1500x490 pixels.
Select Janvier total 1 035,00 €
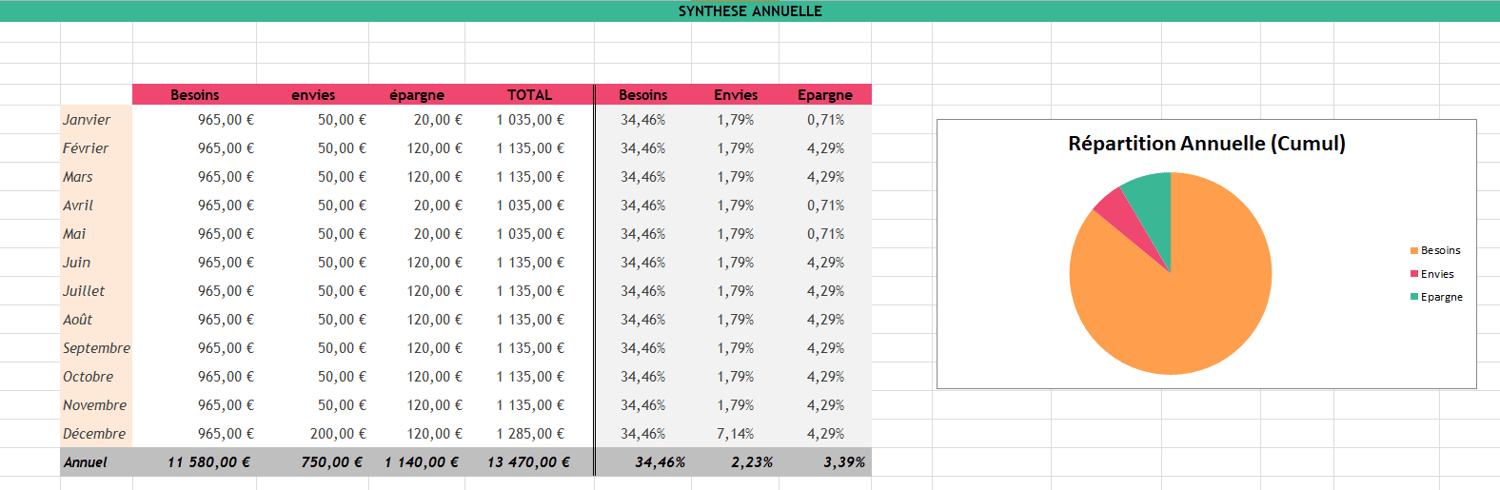coord(530,120)
